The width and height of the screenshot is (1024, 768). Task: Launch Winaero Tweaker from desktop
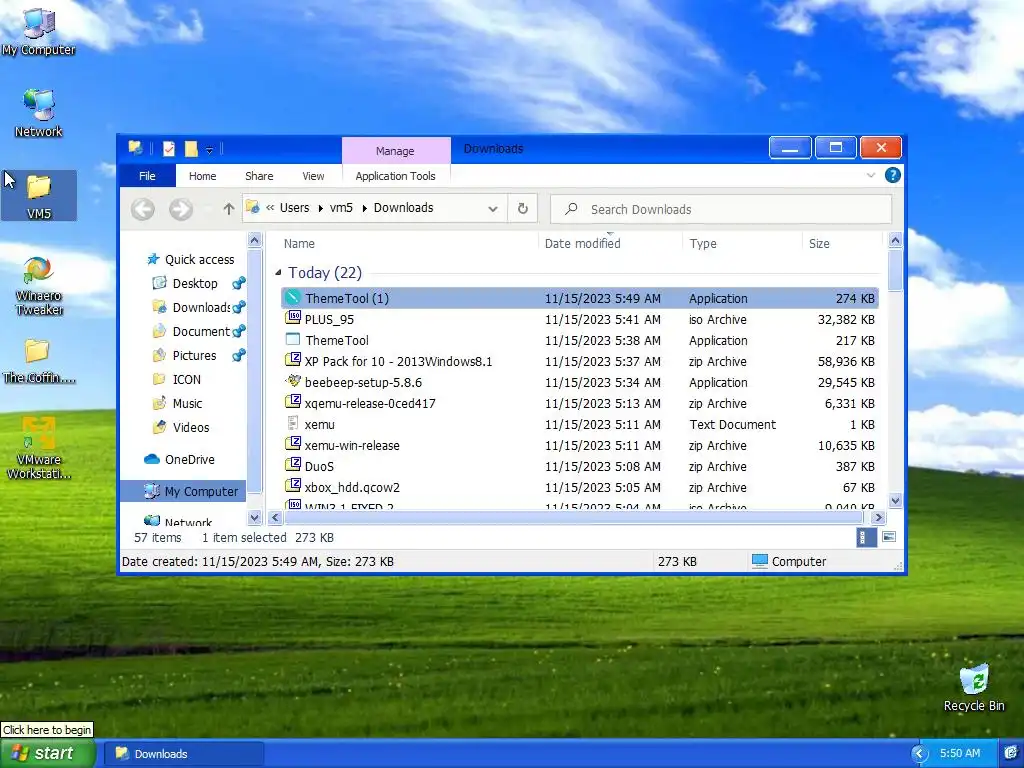coord(39,286)
